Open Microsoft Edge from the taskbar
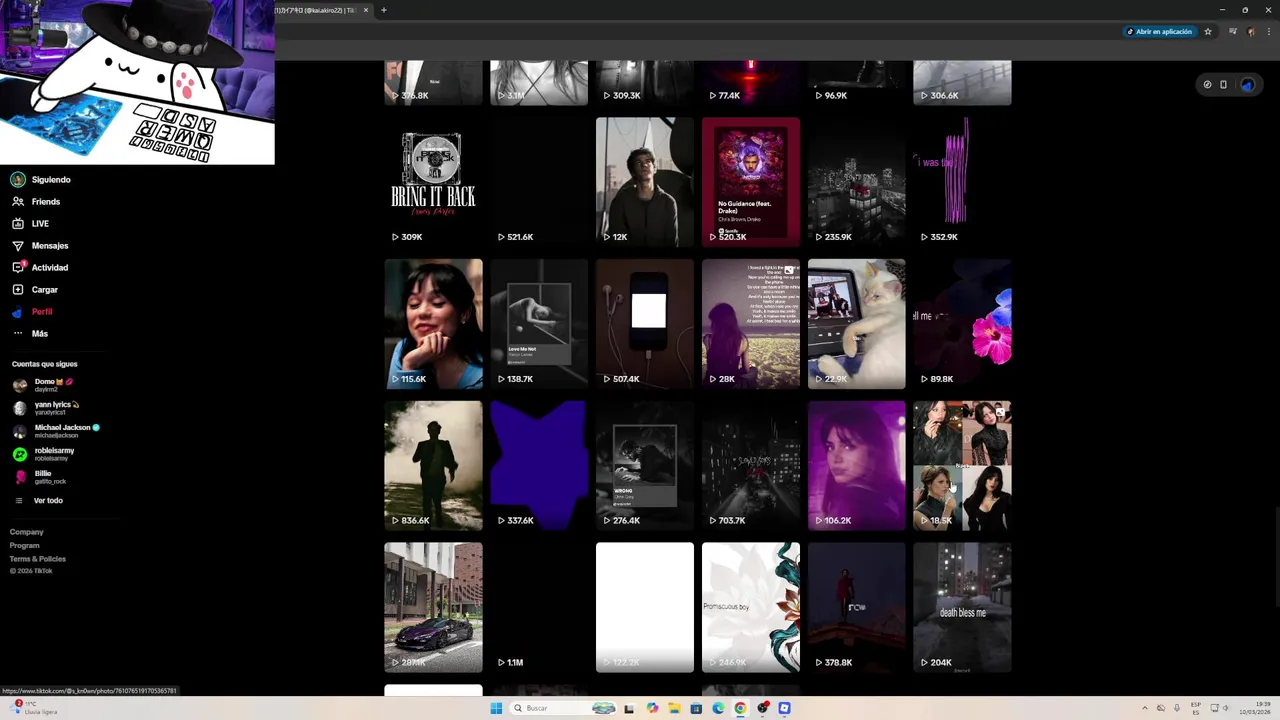1280x720 pixels. pos(718,708)
